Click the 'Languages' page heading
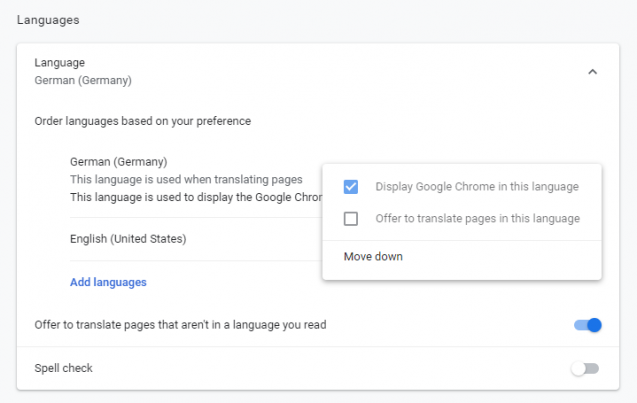 tap(48, 20)
